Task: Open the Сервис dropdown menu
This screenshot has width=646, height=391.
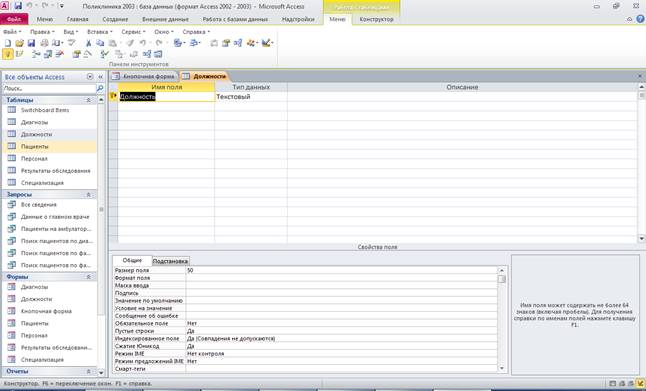Action: (x=133, y=32)
